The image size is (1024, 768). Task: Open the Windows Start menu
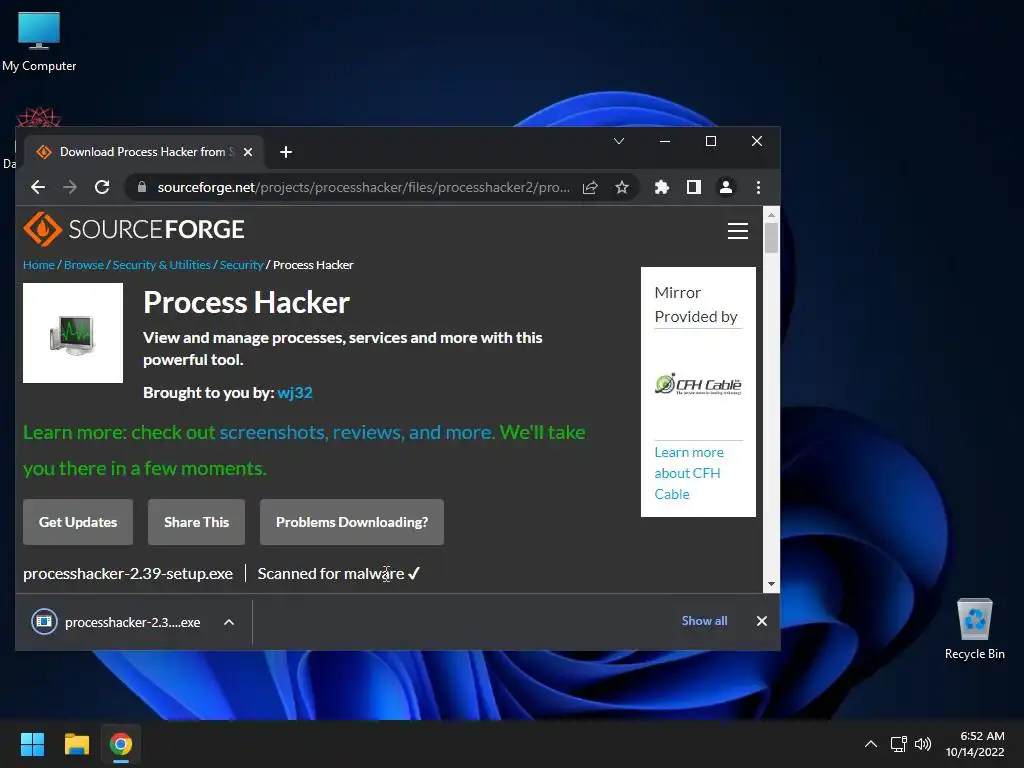[32, 744]
